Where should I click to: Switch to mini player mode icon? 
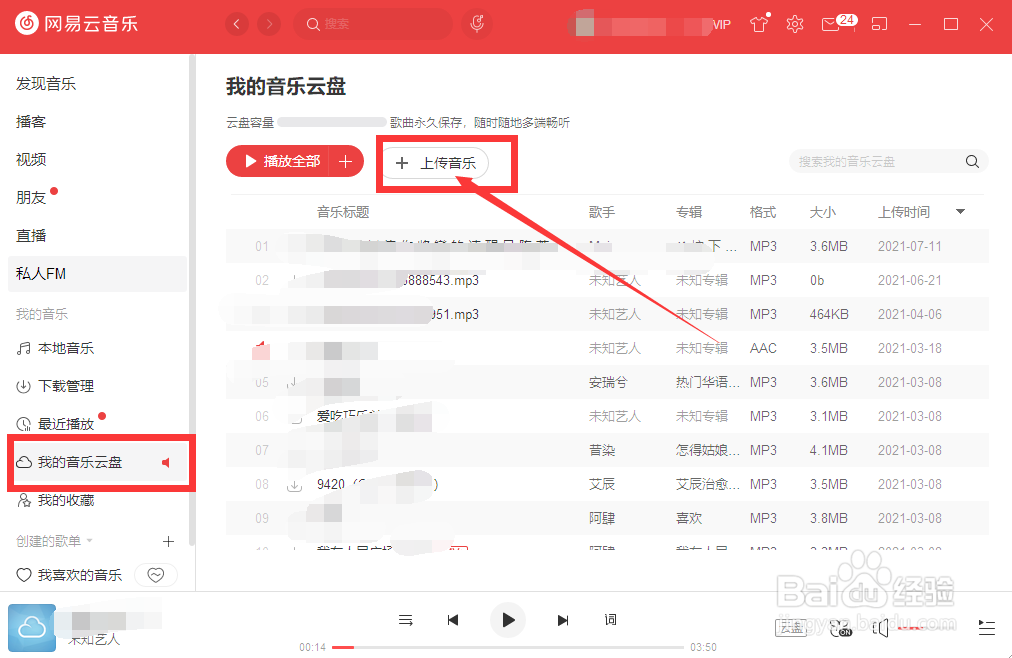click(x=879, y=25)
